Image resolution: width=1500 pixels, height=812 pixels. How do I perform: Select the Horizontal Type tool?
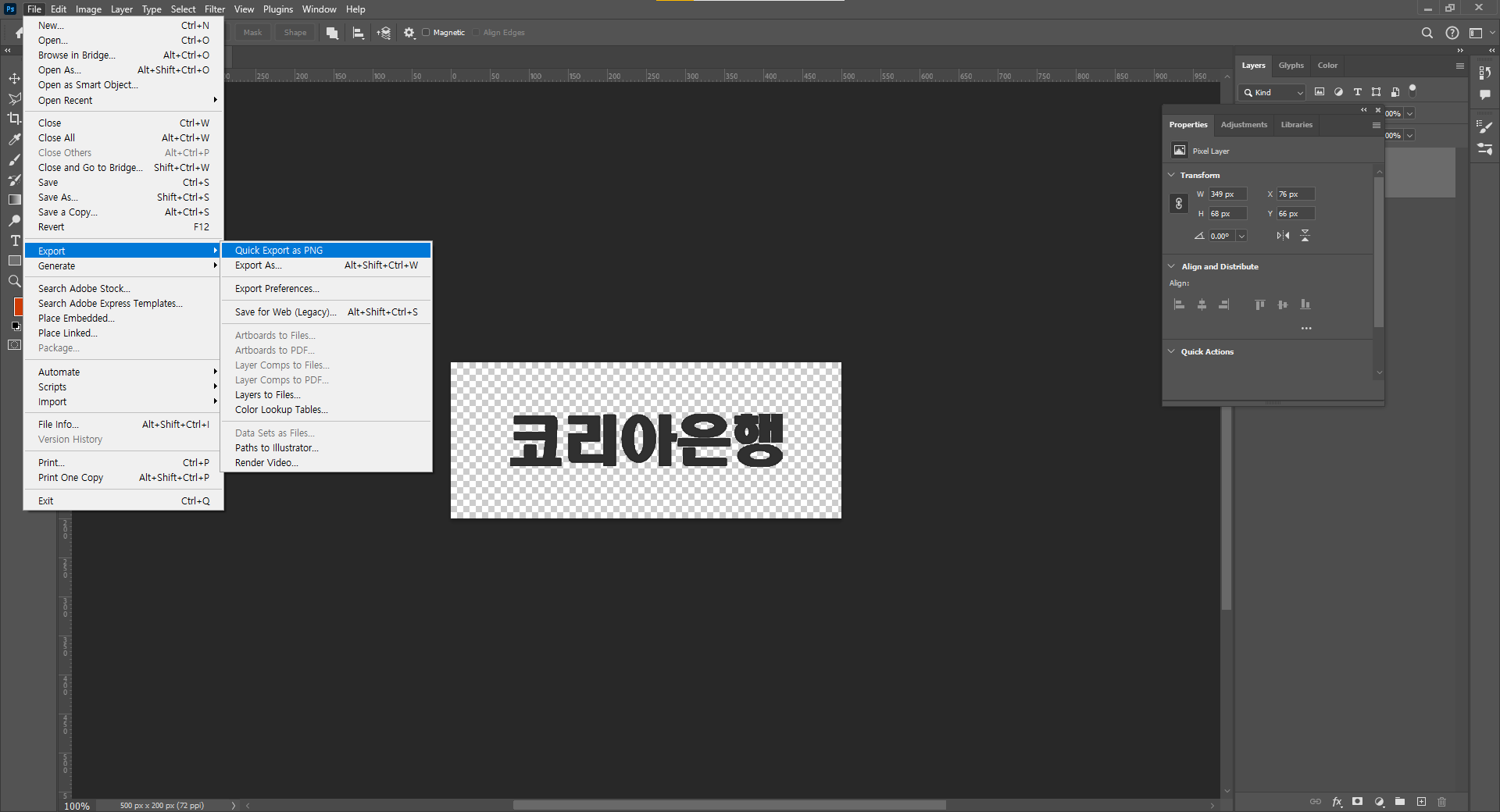point(14,240)
